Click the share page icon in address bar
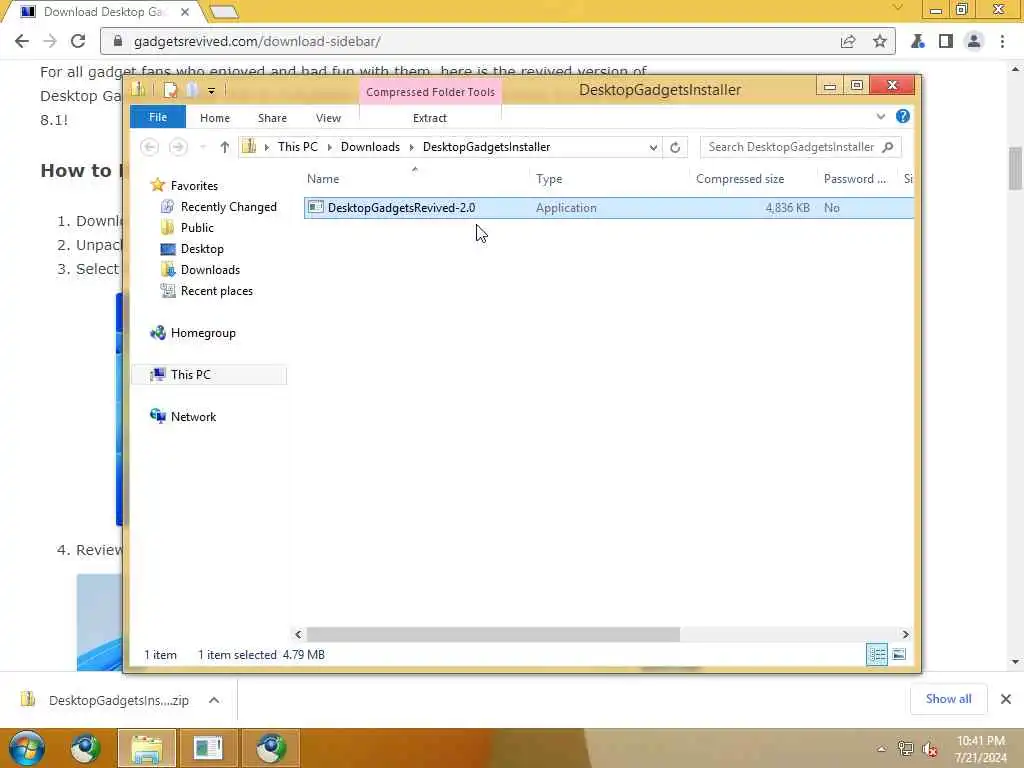The width and height of the screenshot is (1024, 768). (x=848, y=42)
